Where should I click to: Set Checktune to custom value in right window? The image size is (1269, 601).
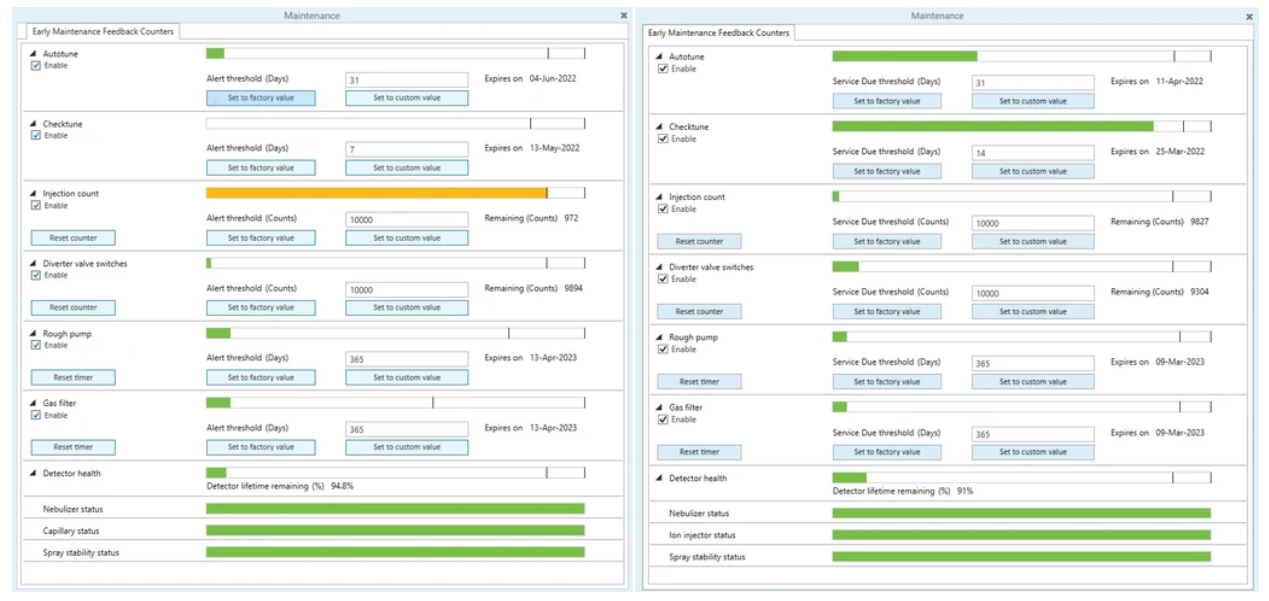(x=1033, y=171)
